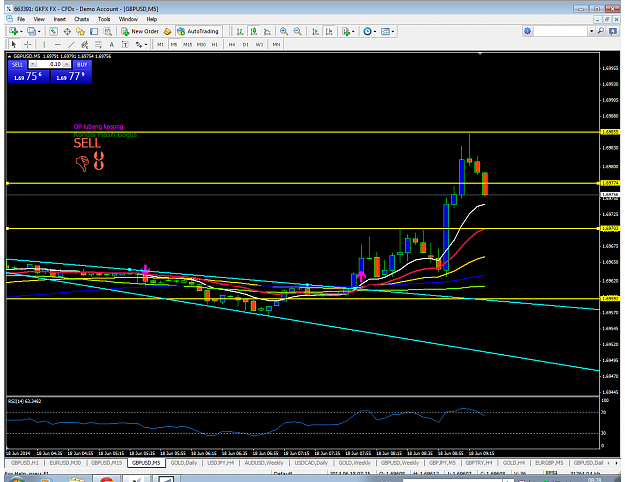Decrease lot volume with left arrow

coord(33,64)
